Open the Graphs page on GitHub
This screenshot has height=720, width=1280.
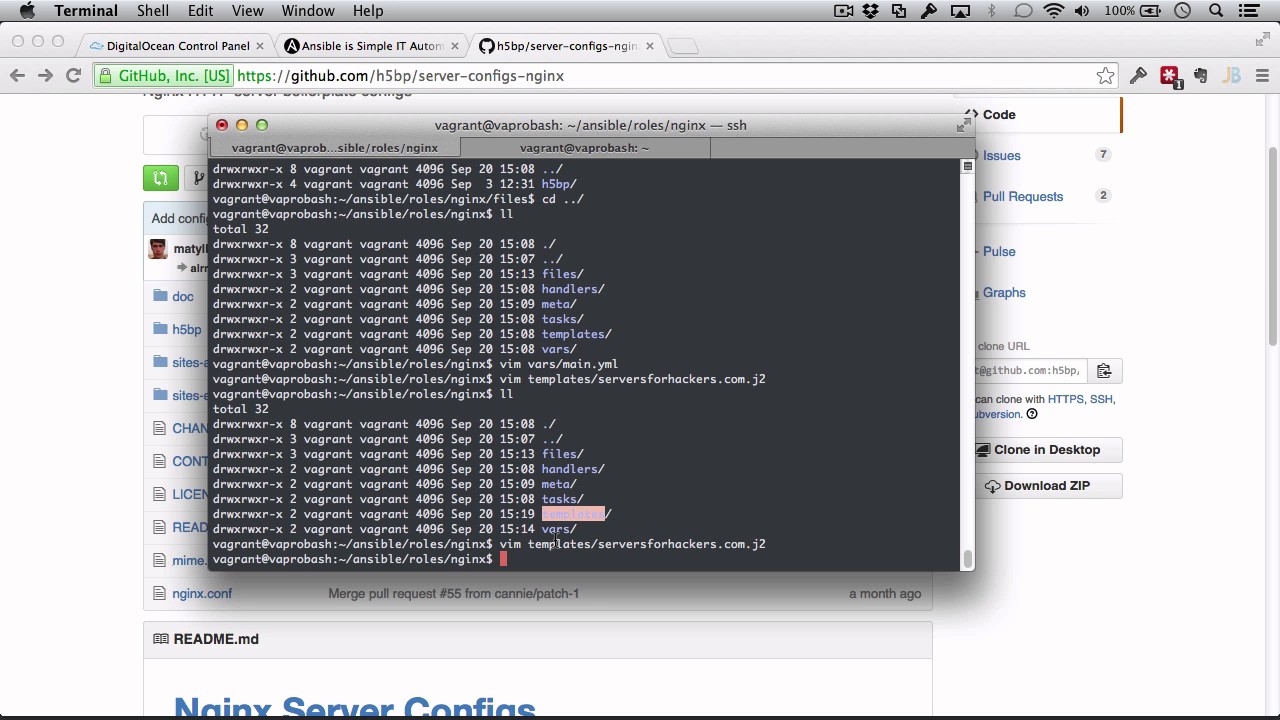[1003, 292]
